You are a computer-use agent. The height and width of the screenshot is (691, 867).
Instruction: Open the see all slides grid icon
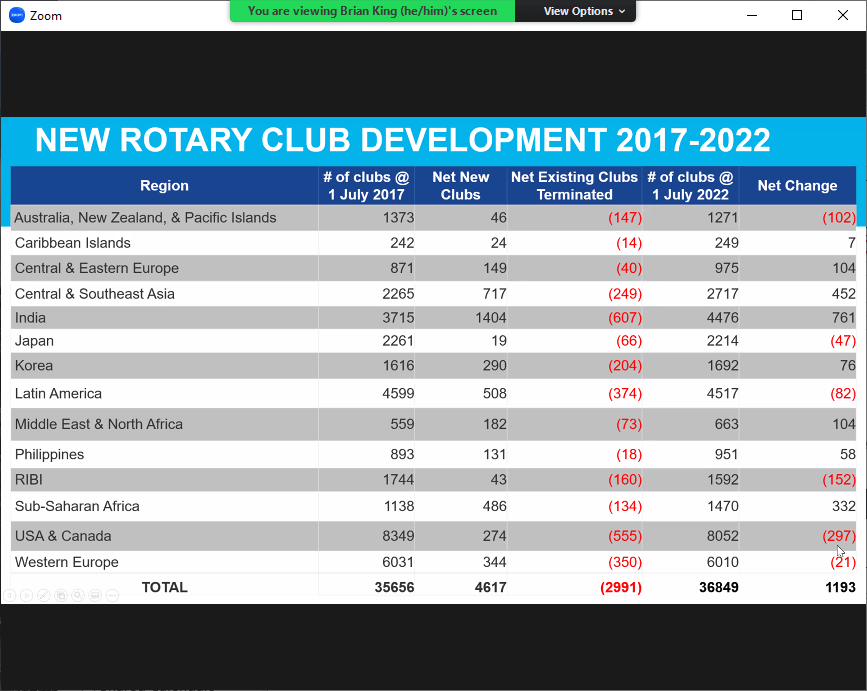click(x=61, y=595)
